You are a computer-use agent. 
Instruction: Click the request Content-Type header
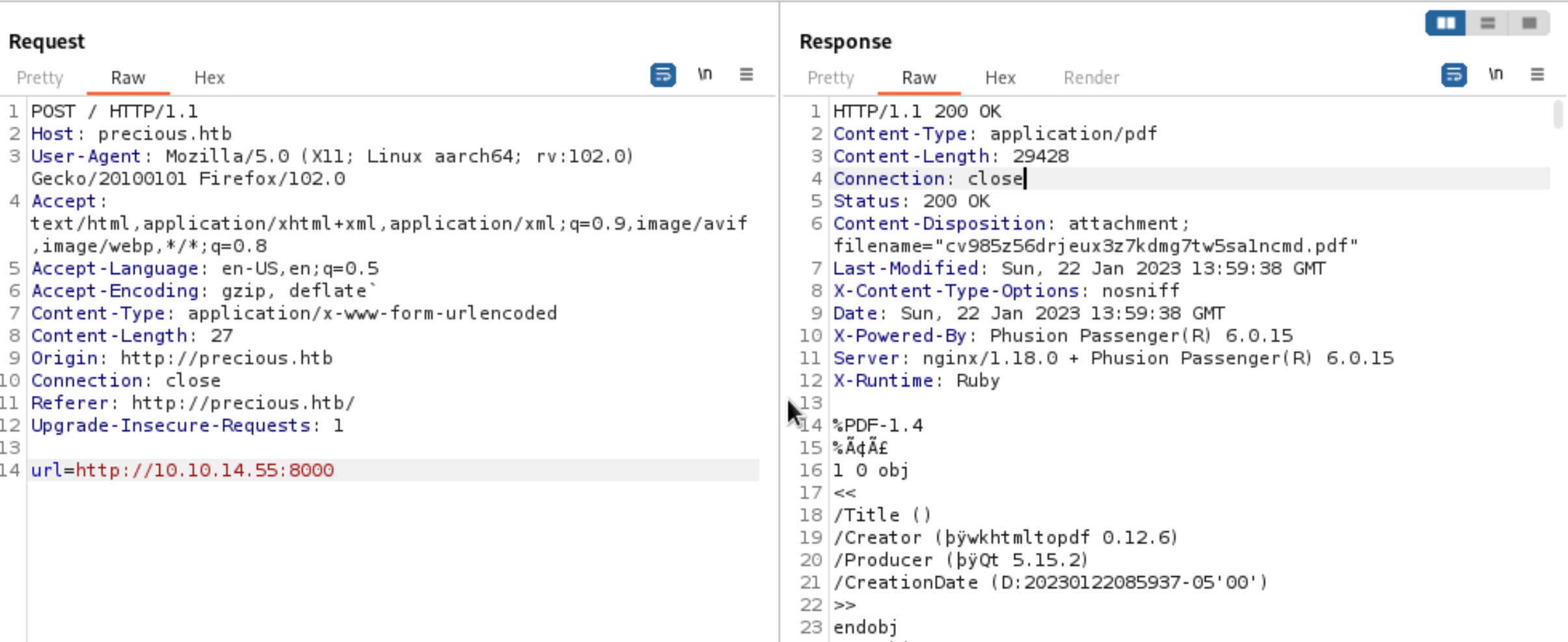[x=294, y=313]
